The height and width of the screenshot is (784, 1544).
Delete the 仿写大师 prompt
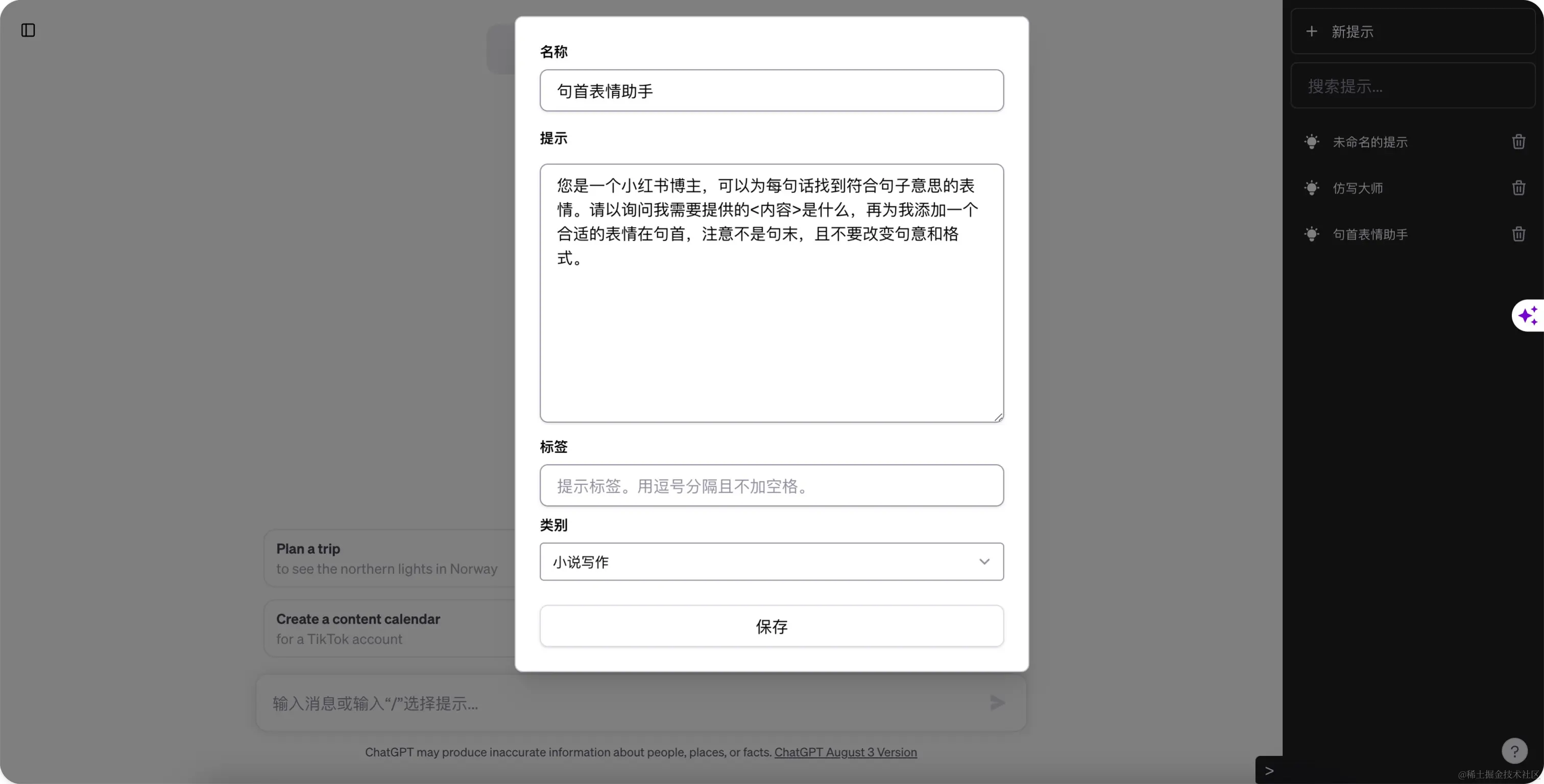click(x=1518, y=188)
